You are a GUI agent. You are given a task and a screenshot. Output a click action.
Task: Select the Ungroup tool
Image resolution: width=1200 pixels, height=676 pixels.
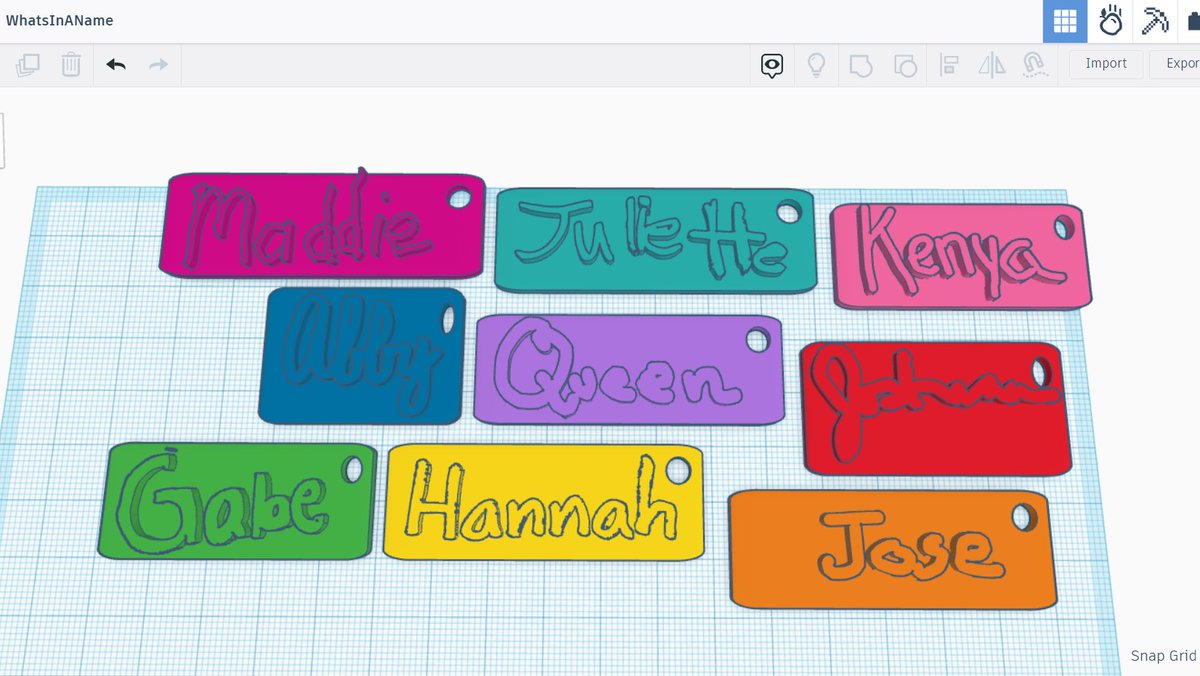[x=903, y=64]
